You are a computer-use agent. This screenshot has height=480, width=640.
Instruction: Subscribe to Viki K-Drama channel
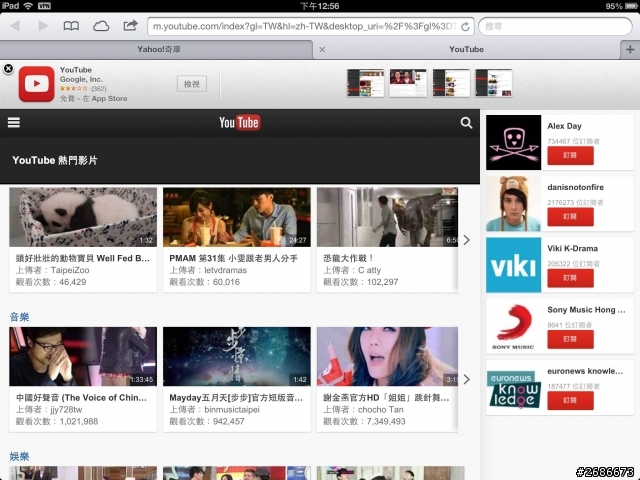570,278
